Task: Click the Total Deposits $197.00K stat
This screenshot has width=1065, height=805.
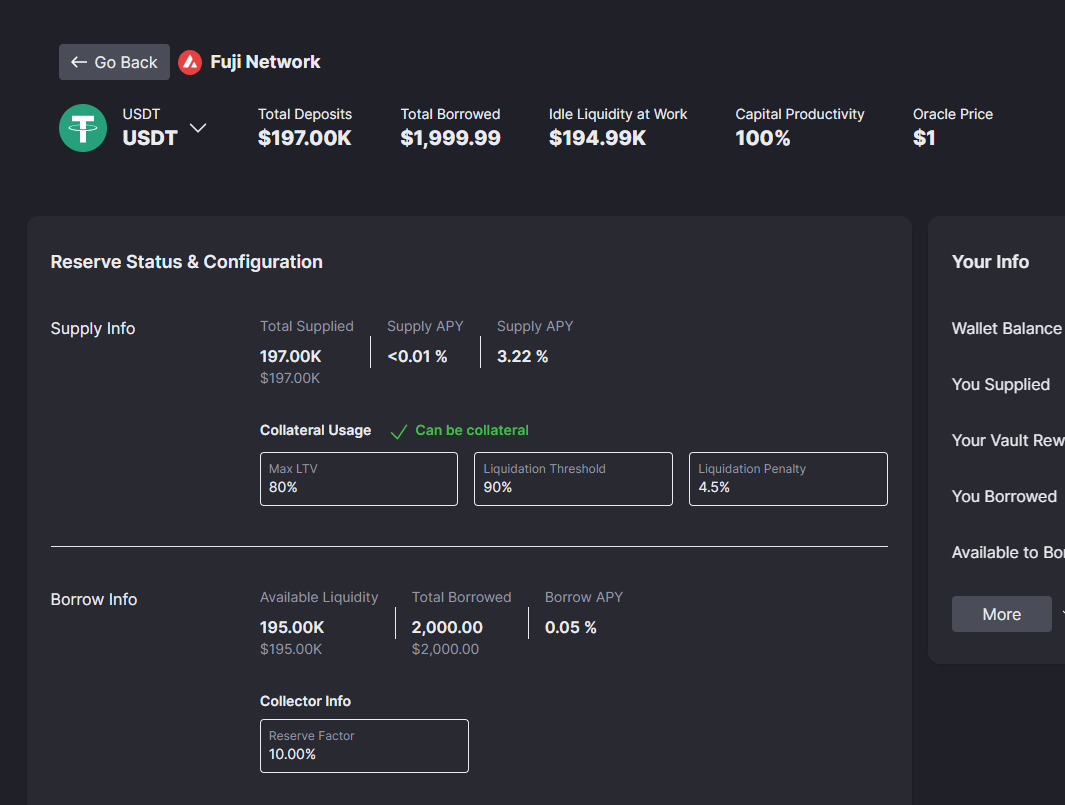Action: 305,138
